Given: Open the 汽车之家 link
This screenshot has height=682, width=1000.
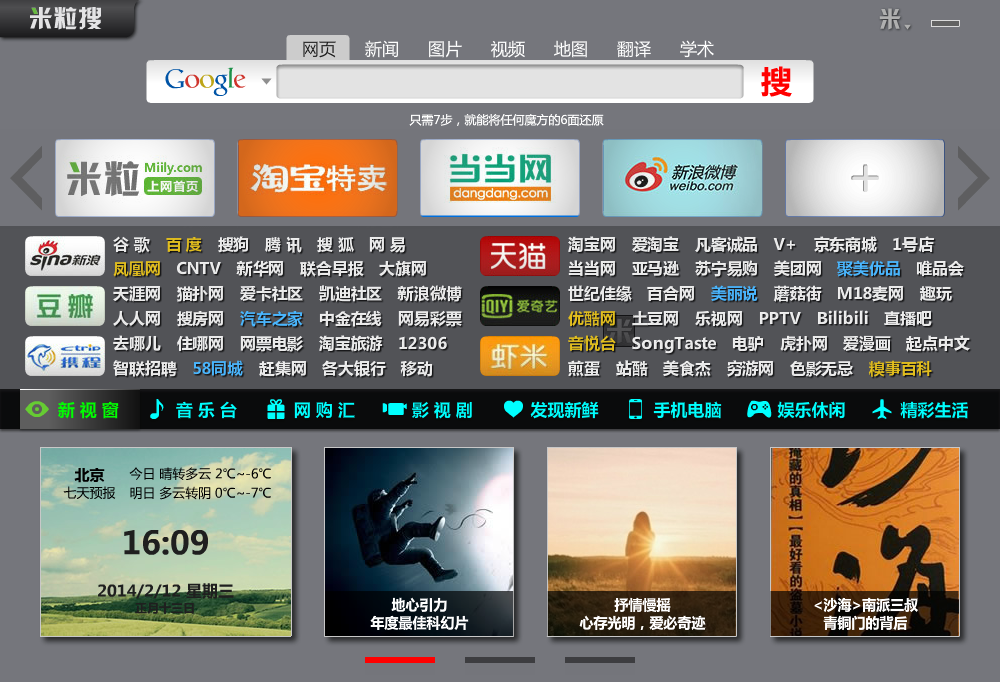Looking at the screenshot, I should click(271, 318).
